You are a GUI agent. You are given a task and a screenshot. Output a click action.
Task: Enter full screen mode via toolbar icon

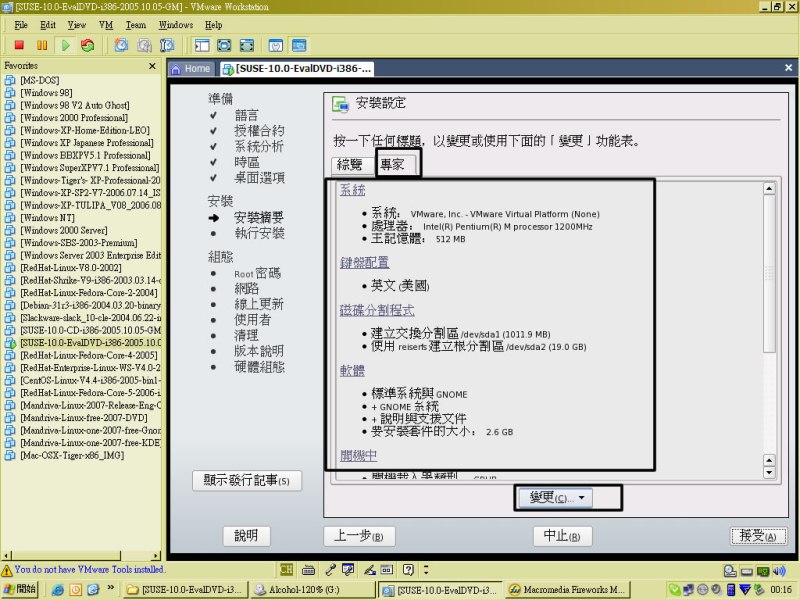tap(224, 45)
